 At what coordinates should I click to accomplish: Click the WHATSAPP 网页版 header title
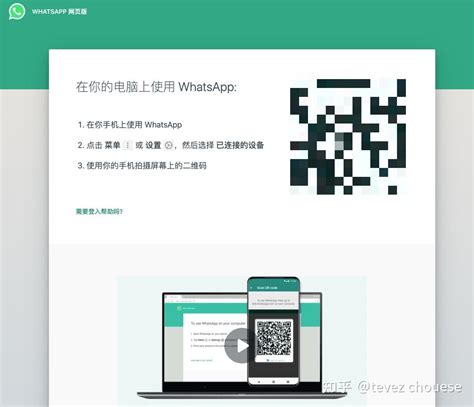tap(59, 12)
